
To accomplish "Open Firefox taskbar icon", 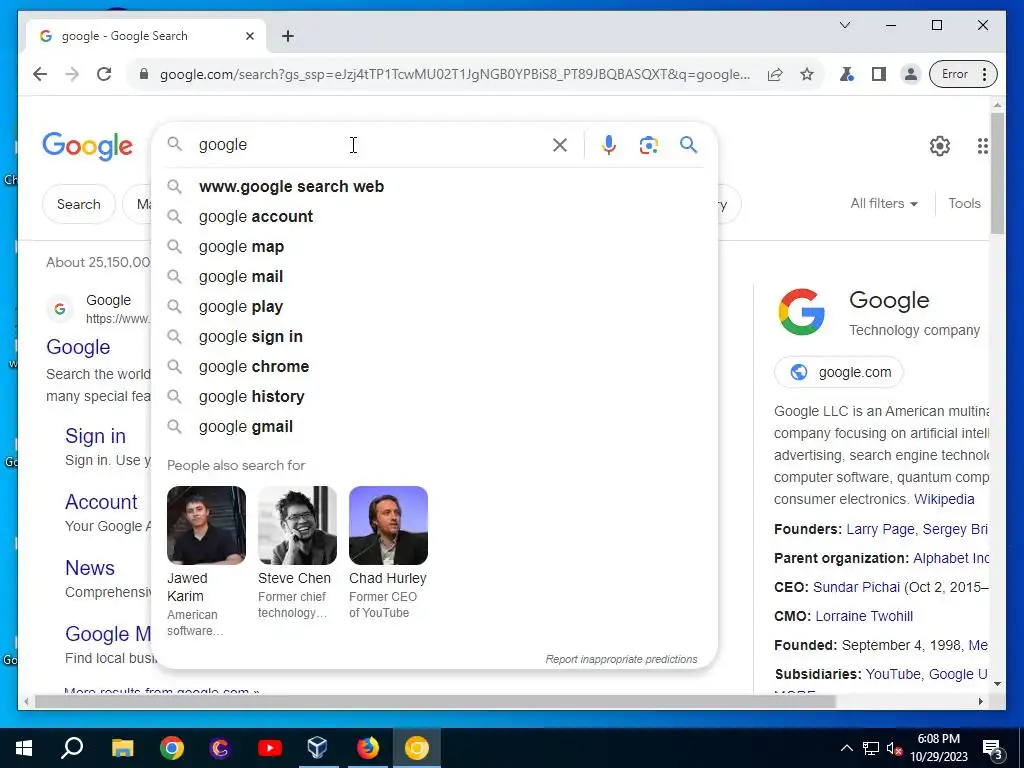I will (x=367, y=748).
